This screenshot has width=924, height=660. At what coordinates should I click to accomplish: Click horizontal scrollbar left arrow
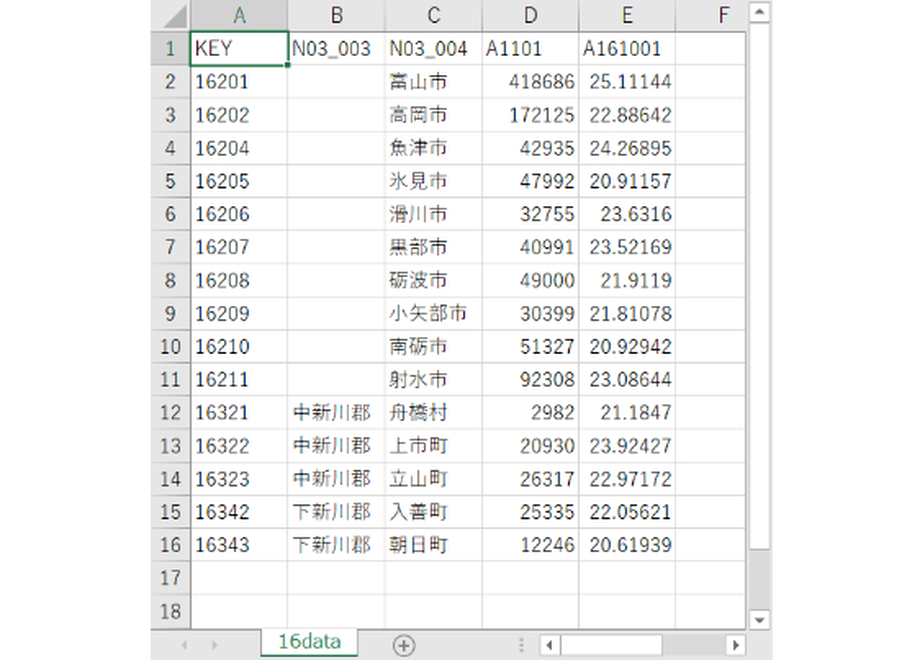549,645
